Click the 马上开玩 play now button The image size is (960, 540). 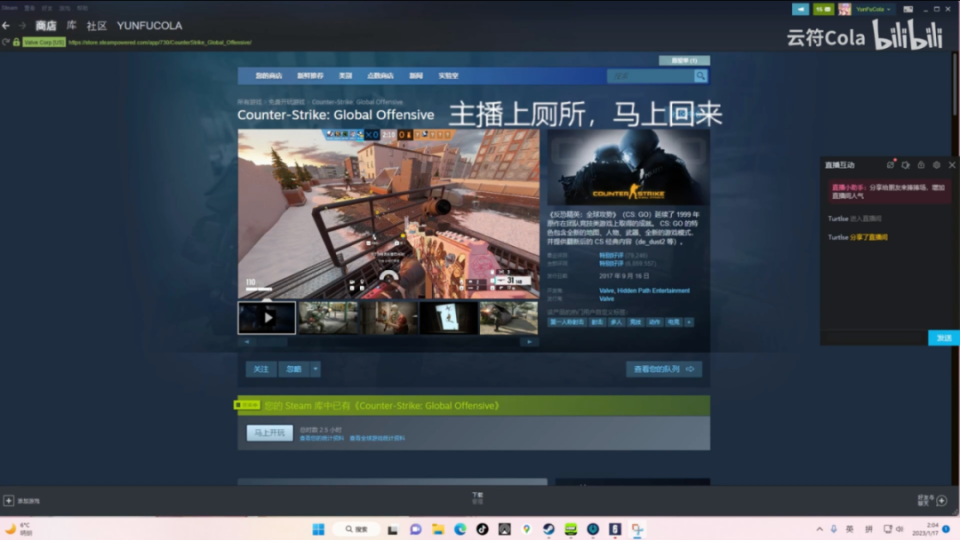(270, 433)
